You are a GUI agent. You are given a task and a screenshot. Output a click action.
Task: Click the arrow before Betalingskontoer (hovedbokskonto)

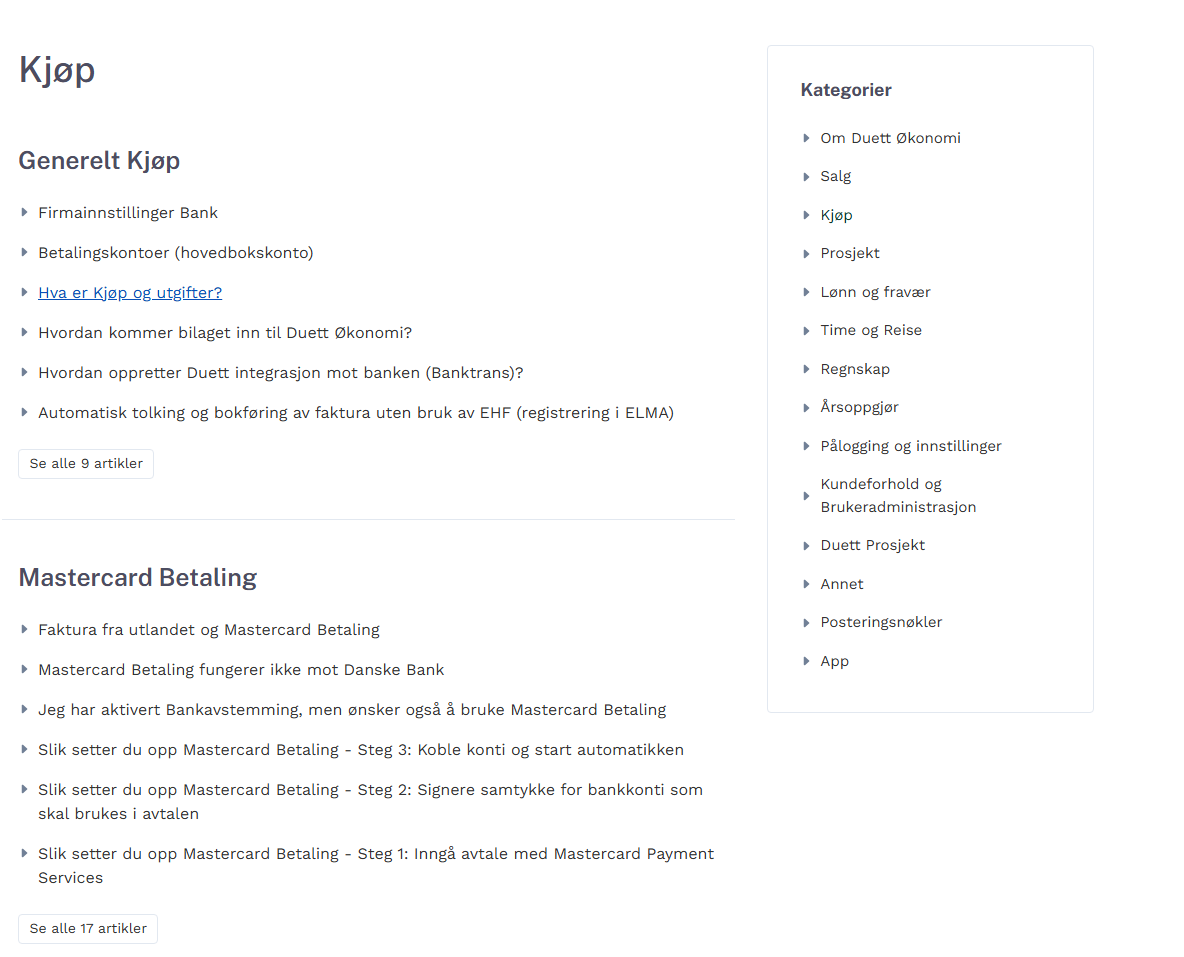24,252
